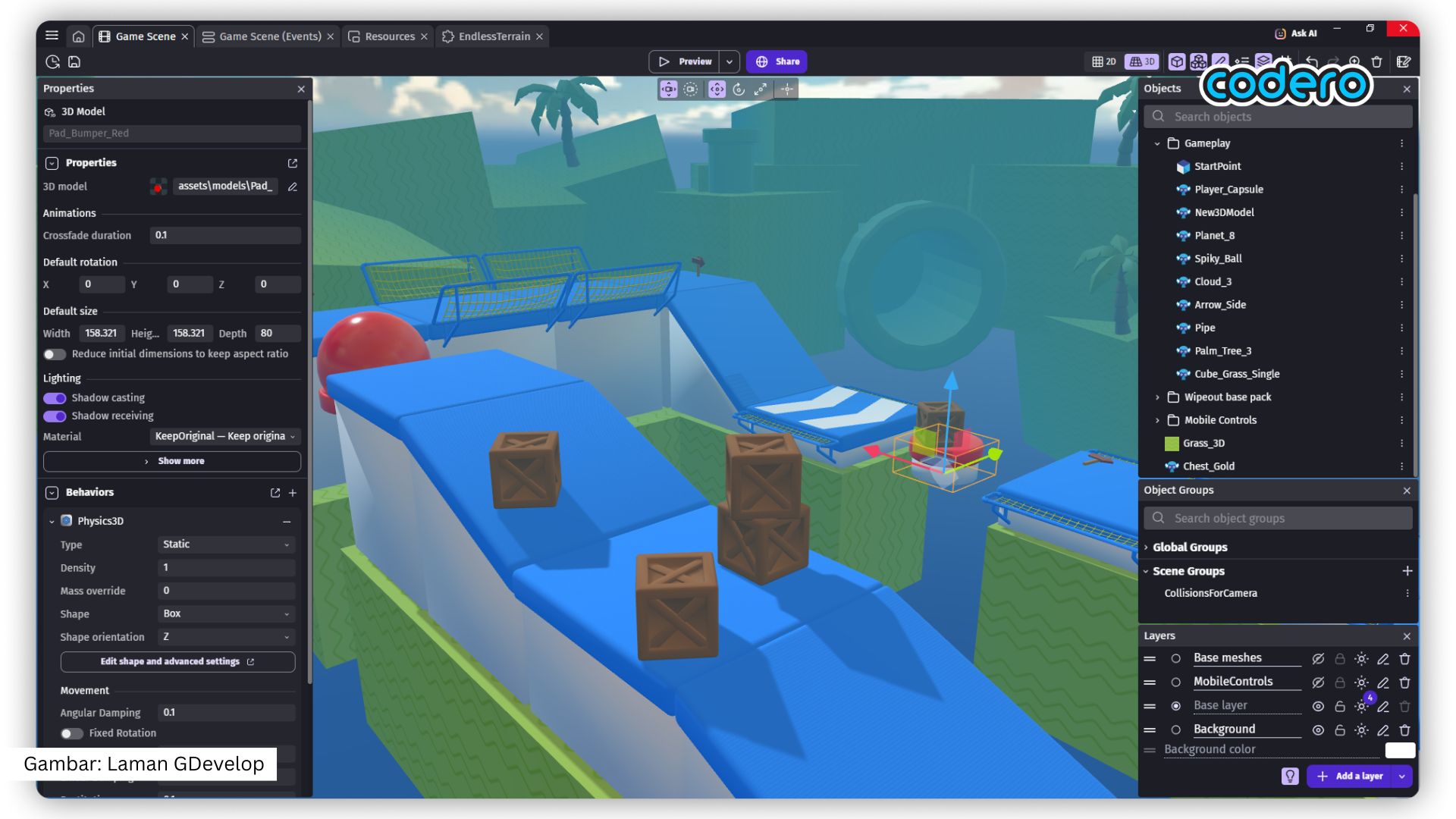The height and width of the screenshot is (819, 1456).
Task: Open the project history clock icon
Action: coord(52,62)
